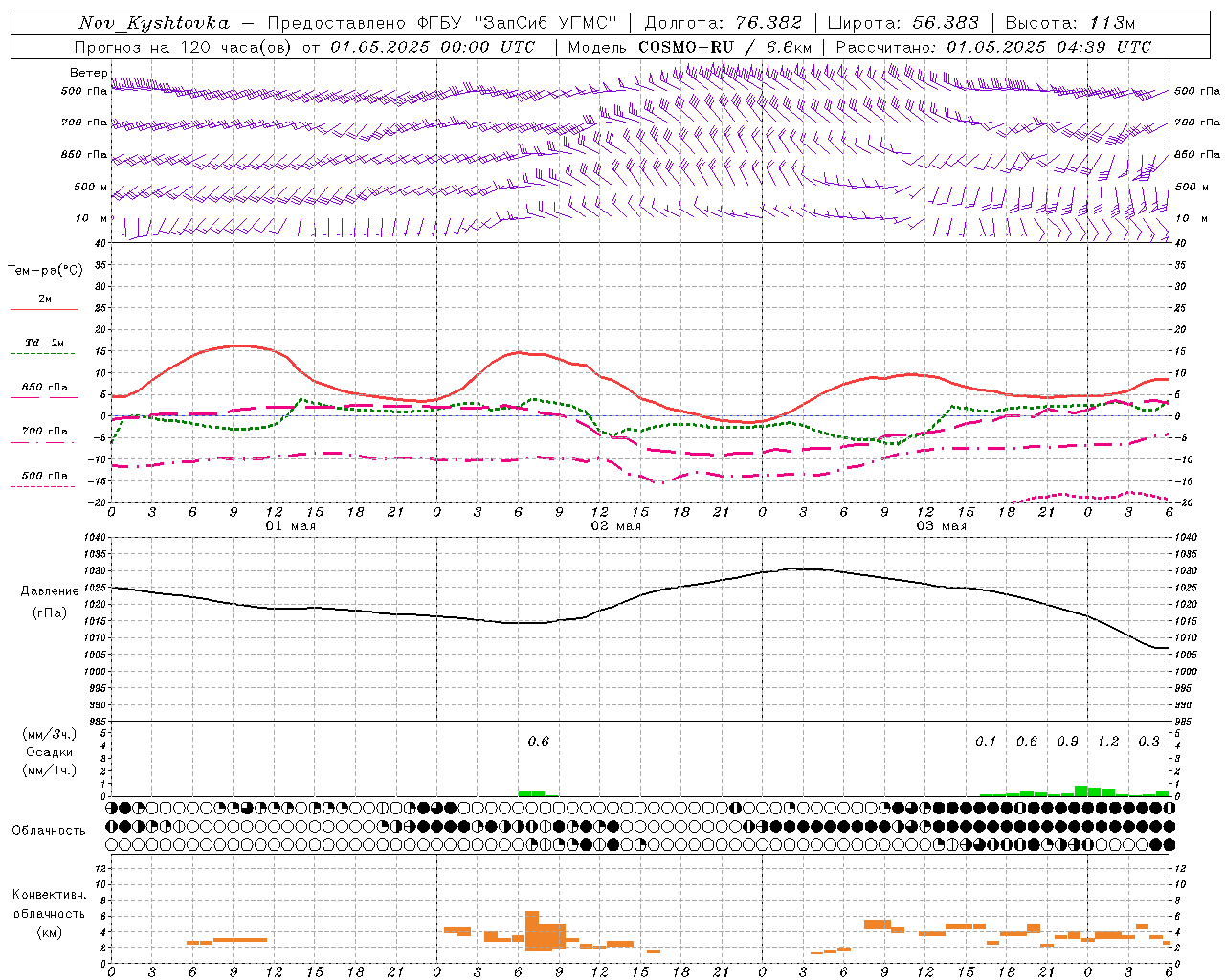Click the station name Nov_Kyshtovka in header
The image size is (1225, 980).
pyautogui.click(x=153, y=23)
